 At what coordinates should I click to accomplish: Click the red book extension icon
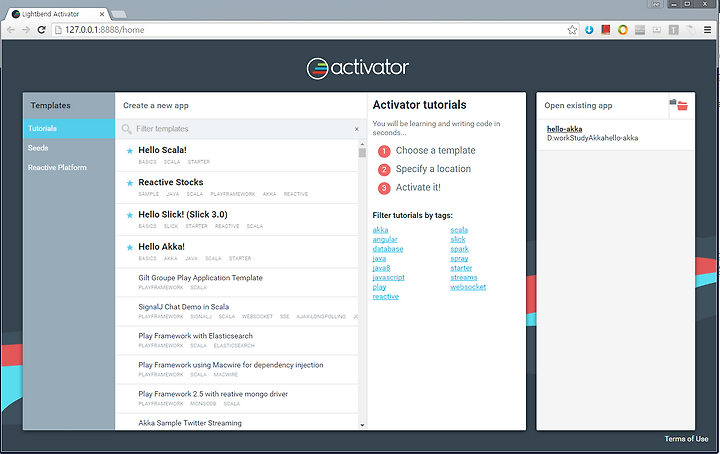[606, 30]
